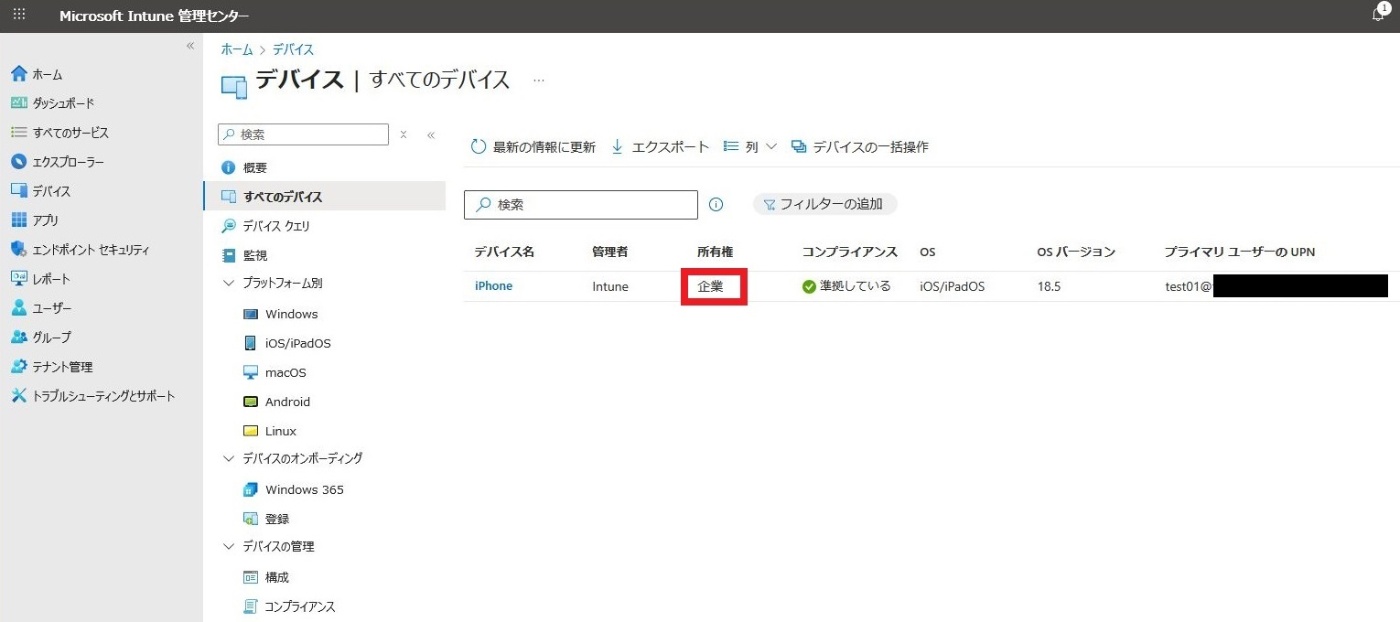
Task: Click the Intune 管理者 cell
Action: coord(610,286)
